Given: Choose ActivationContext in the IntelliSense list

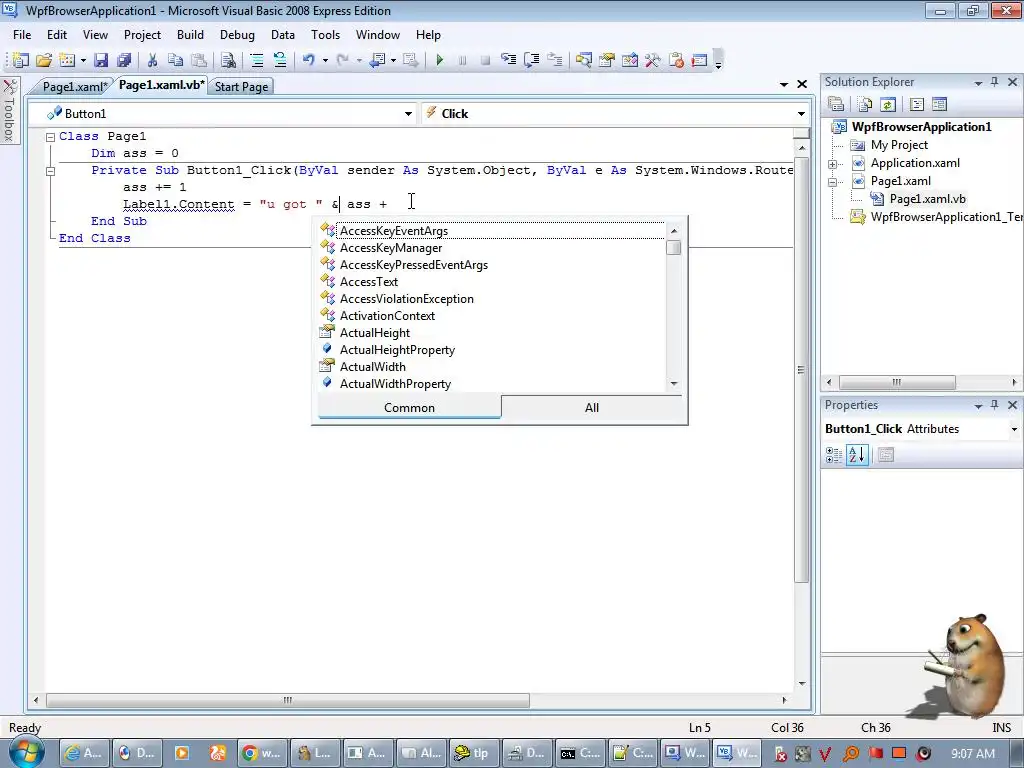Looking at the screenshot, I should coord(387,315).
